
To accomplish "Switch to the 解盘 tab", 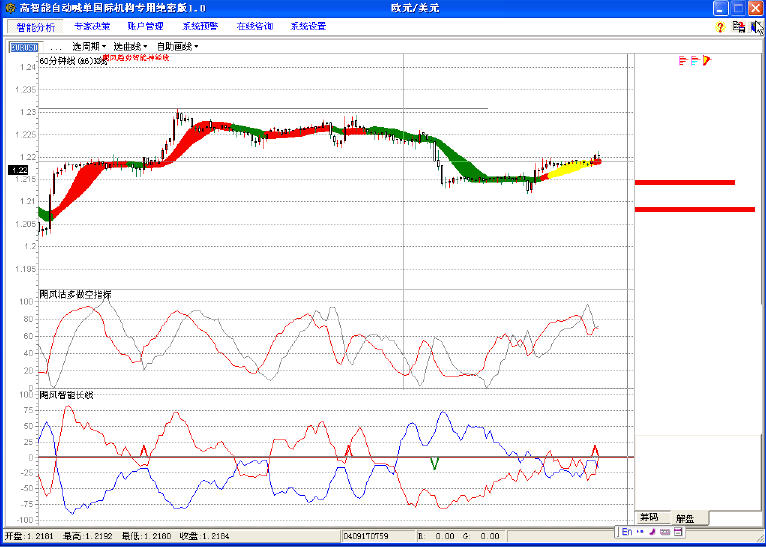I will (x=686, y=518).
